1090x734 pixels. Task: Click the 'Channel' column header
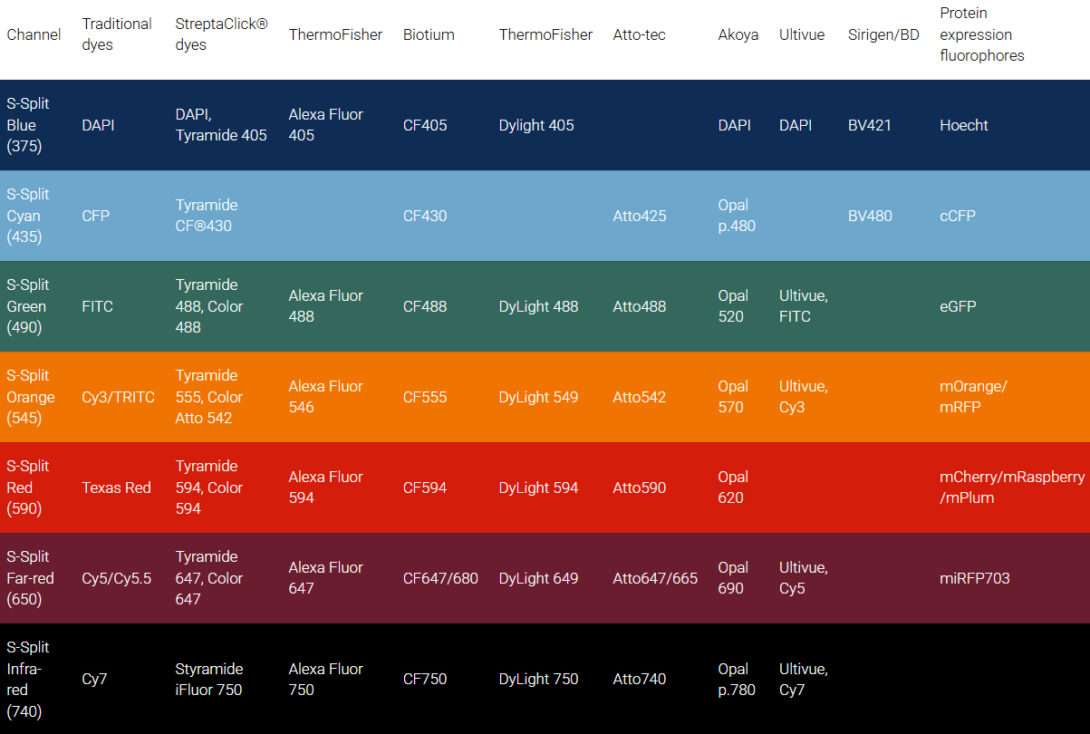click(33, 35)
